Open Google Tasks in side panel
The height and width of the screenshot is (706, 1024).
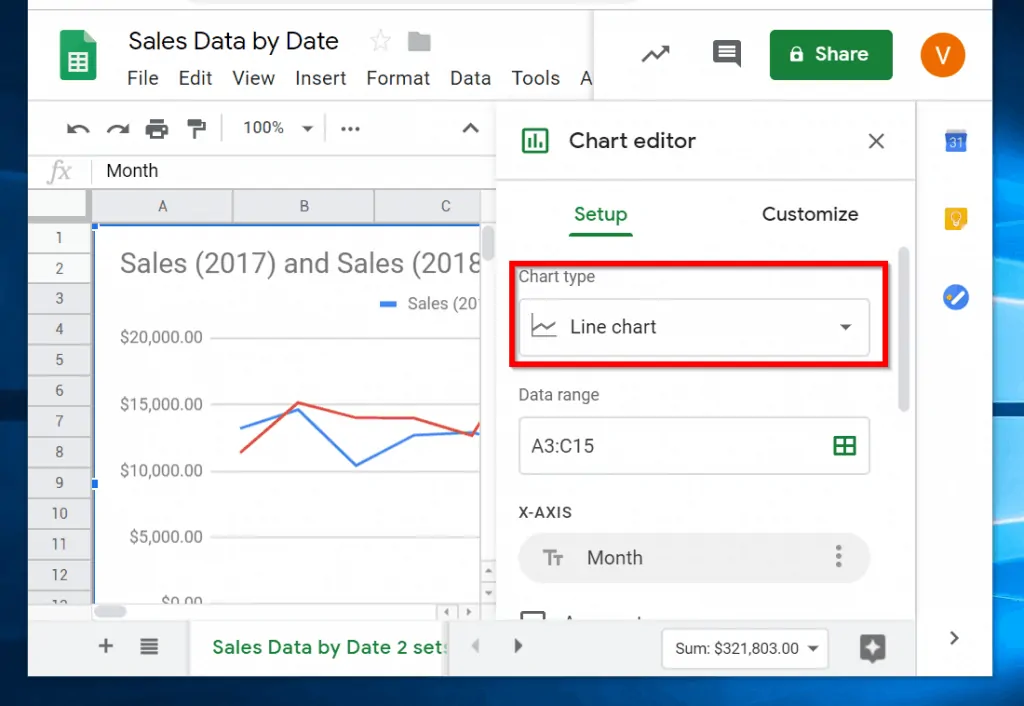click(955, 297)
